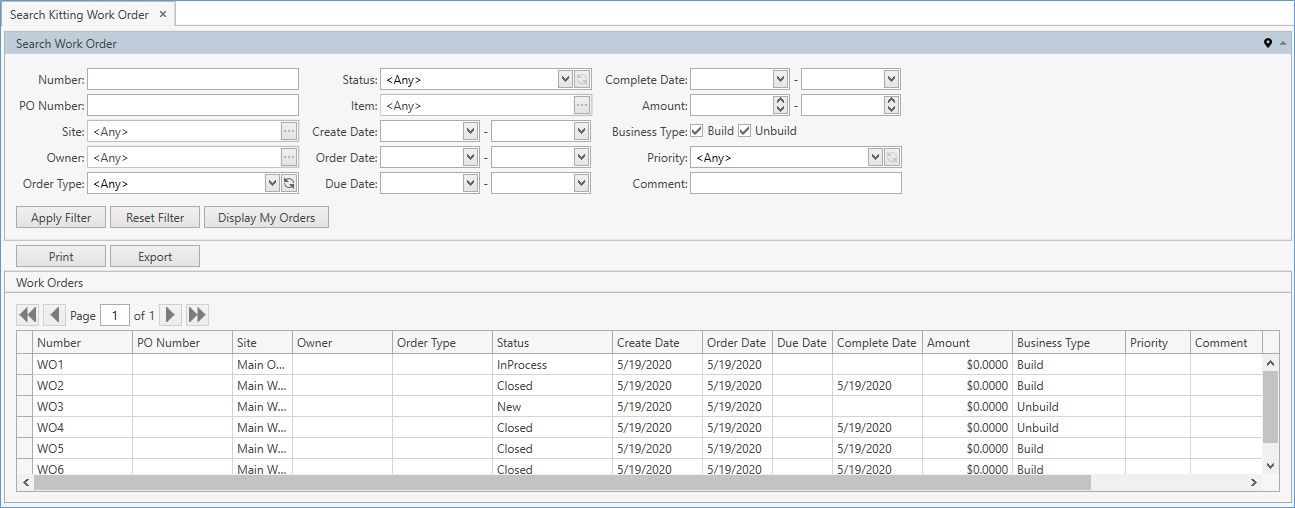Screen dimensions: 1295x508
Task: Jump to the last page of results
Action: [x=197, y=315]
